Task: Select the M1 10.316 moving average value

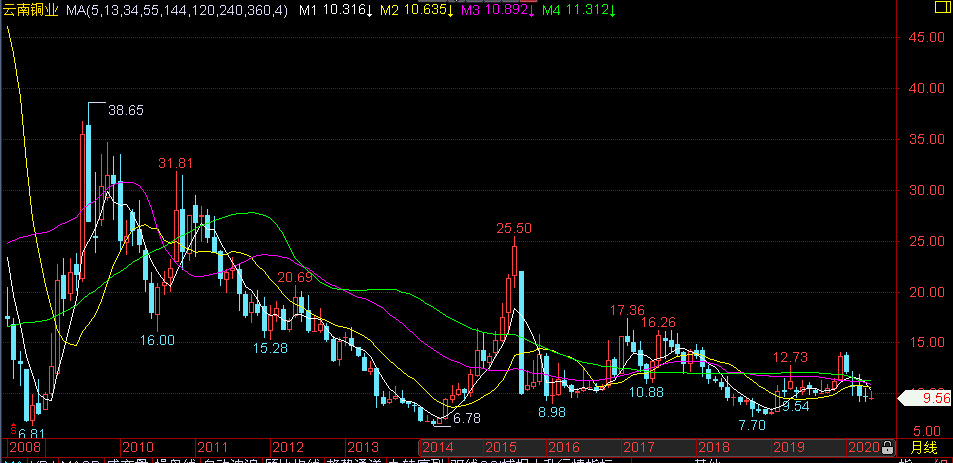Action: coord(336,10)
